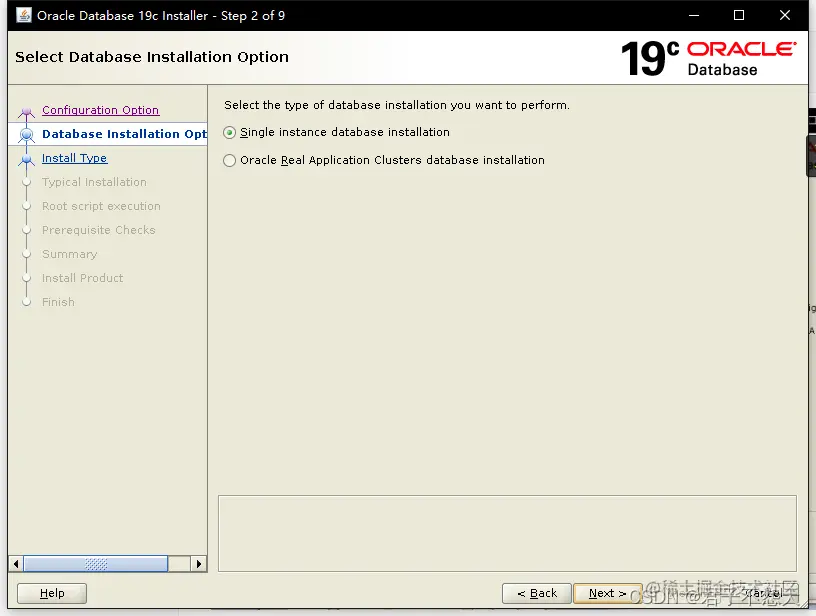Click the Next button
This screenshot has width=816, height=616.
[607, 593]
